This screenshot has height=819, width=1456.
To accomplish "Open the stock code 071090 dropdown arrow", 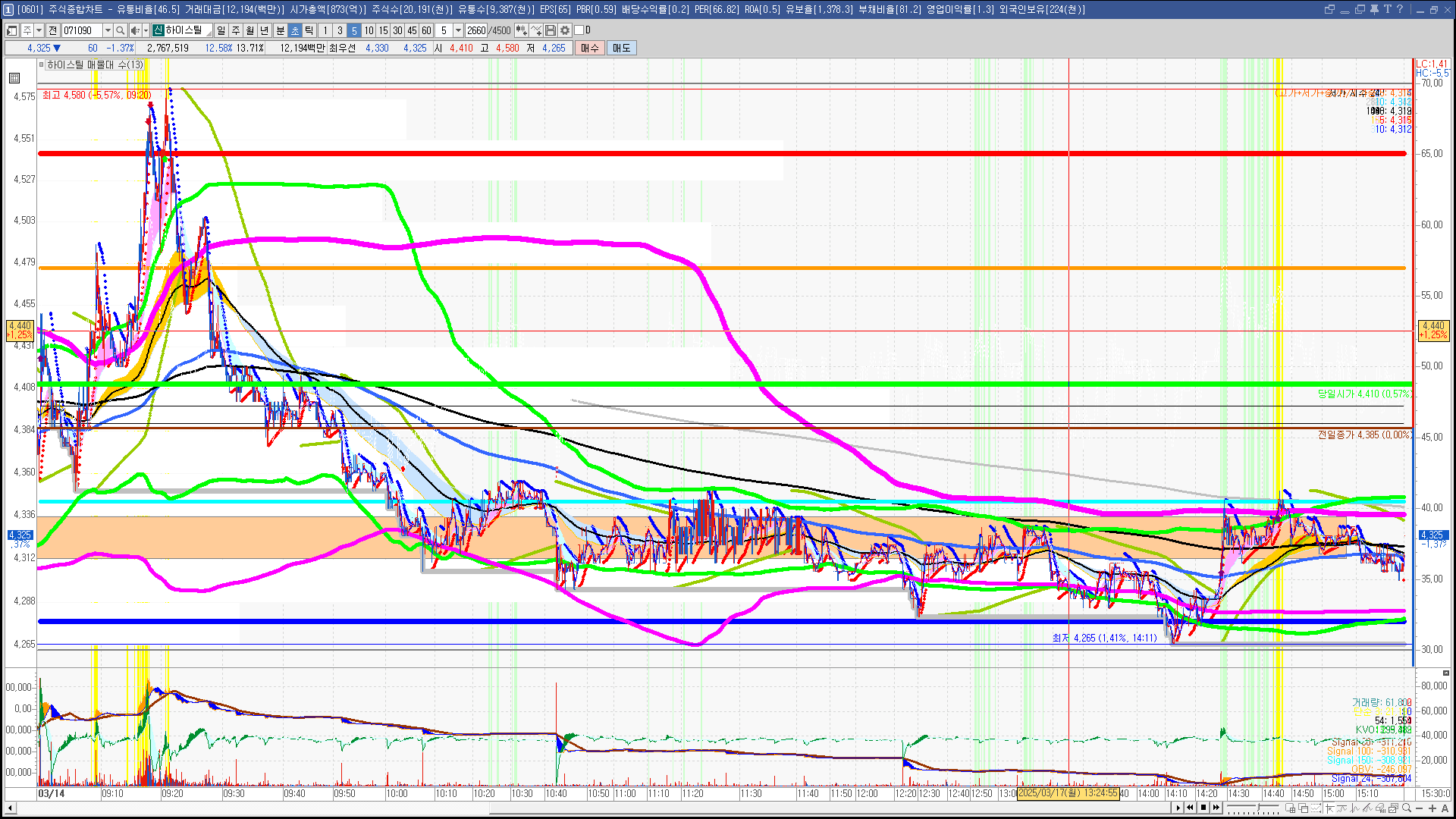I will pyautogui.click(x=108, y=30).
